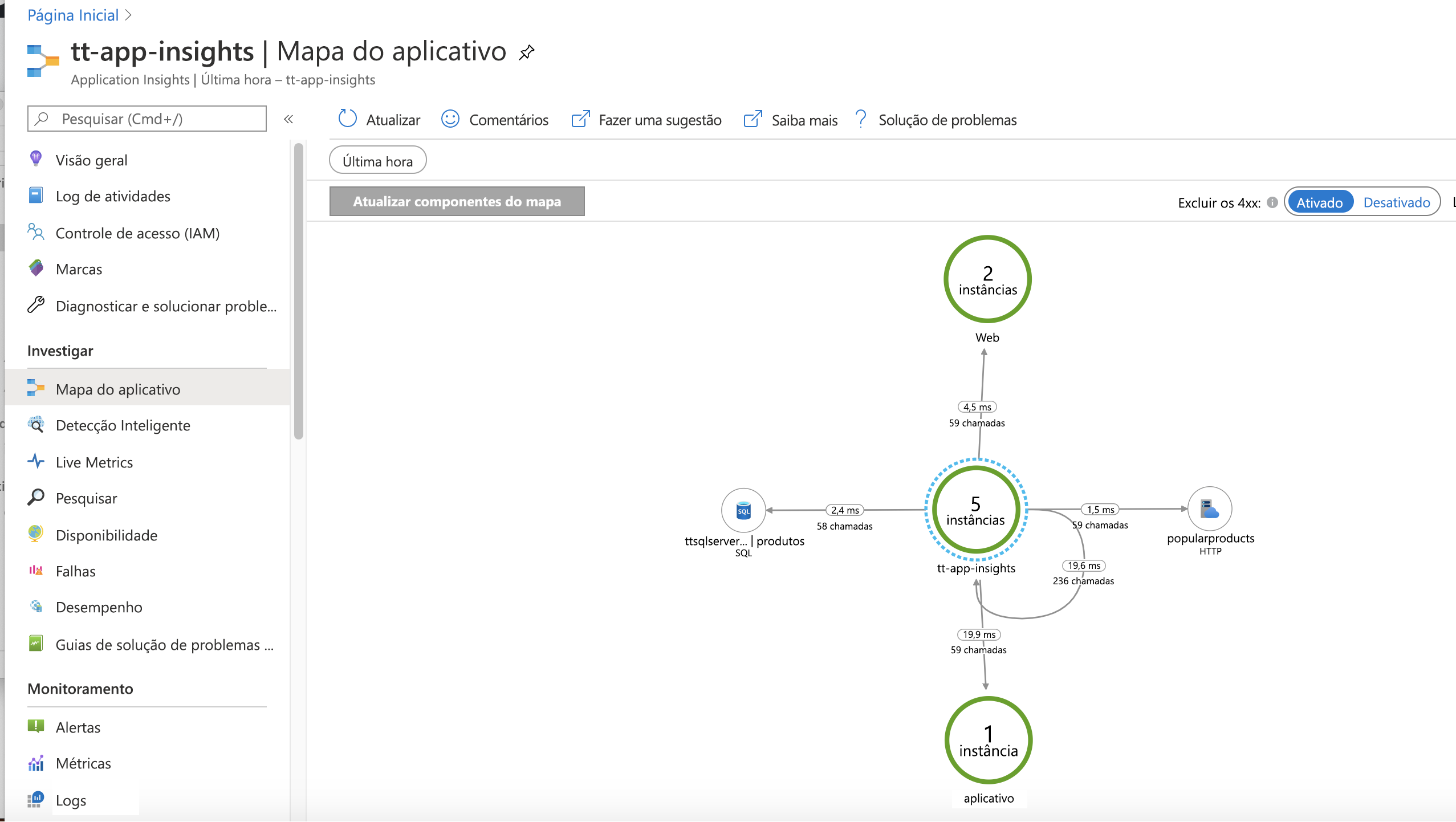Click the Fazer uma sugestão external-link icon

pos(580,119)
